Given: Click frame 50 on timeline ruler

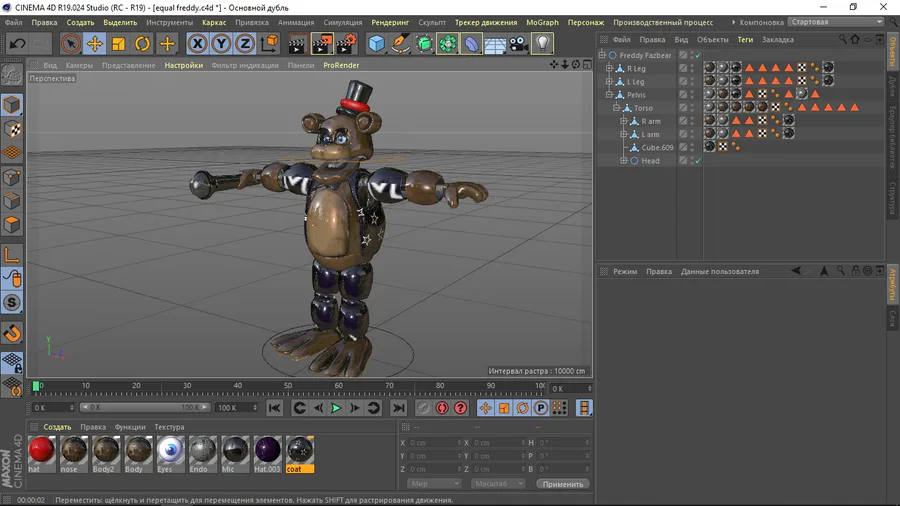Looking at the screenshot, I should pyautogui.click(x=288, y=387).
